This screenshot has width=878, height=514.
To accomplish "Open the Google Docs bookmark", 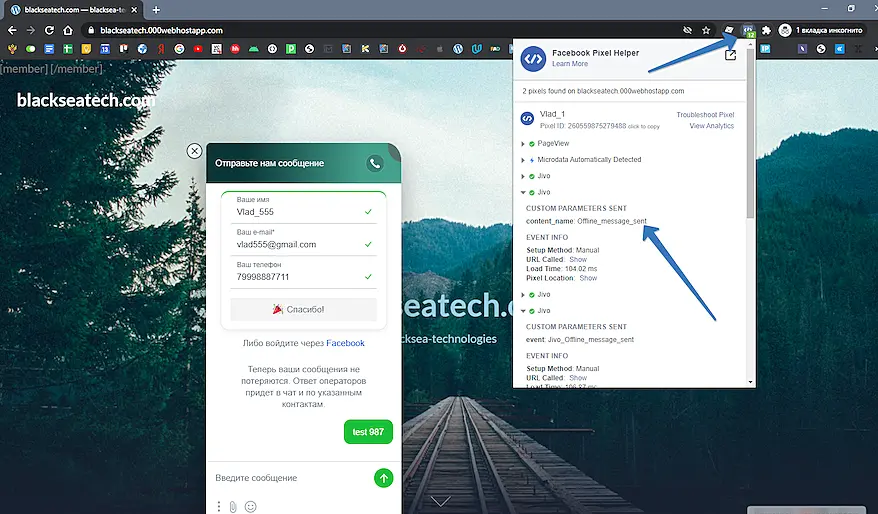I will (x=49, y=49).
